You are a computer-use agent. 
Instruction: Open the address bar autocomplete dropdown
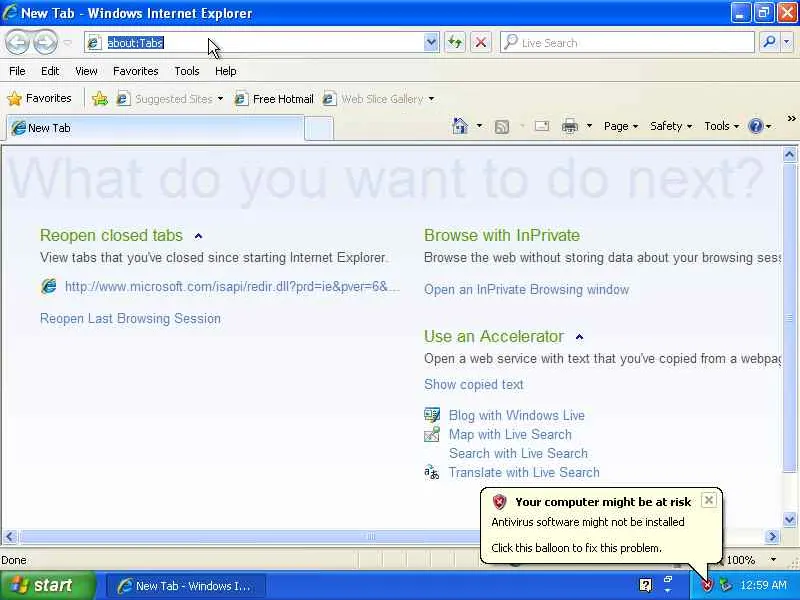[431, 43]
